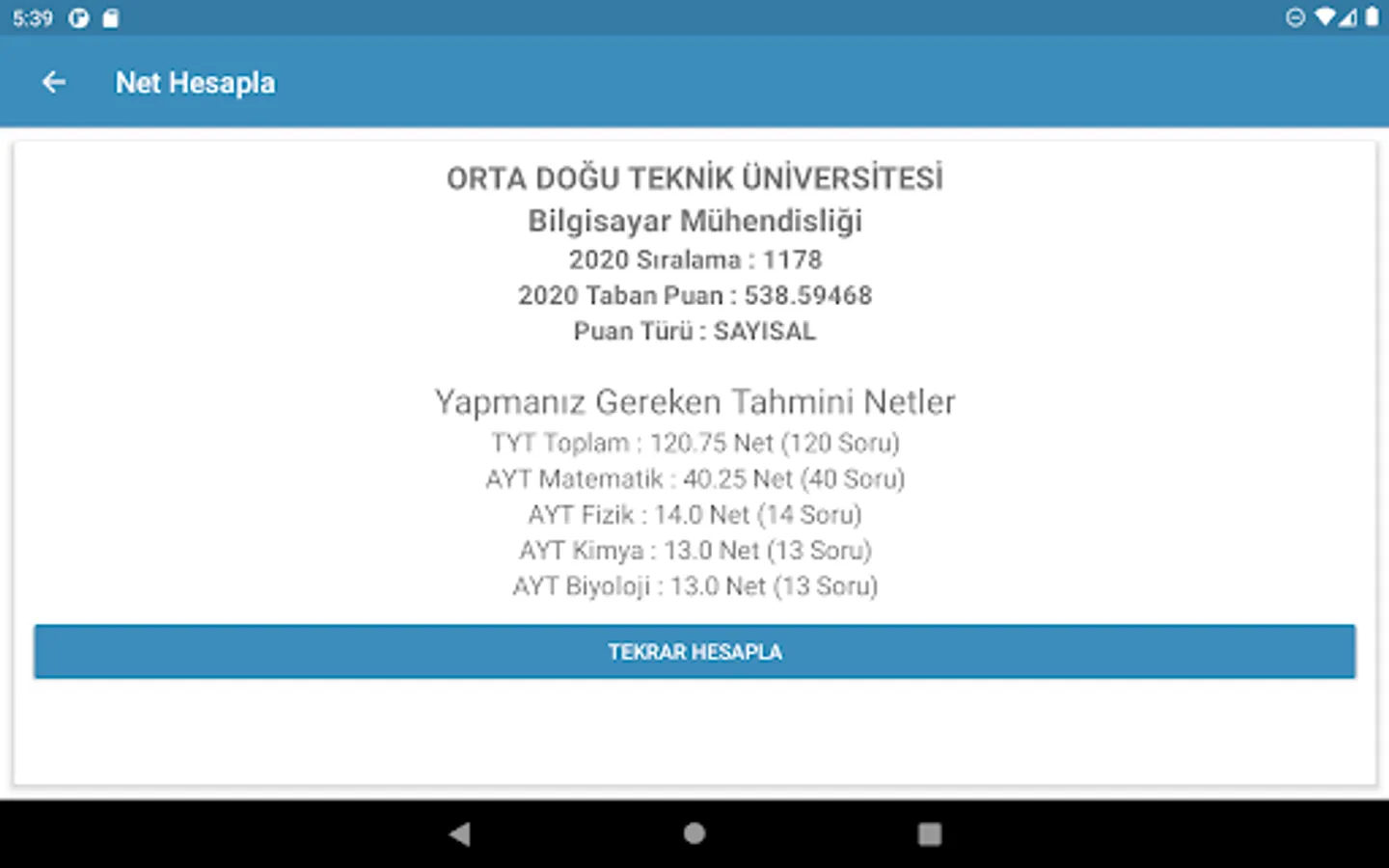Tap the Android home circle button
Screen dimensions: 1389x868
(694, 834)
